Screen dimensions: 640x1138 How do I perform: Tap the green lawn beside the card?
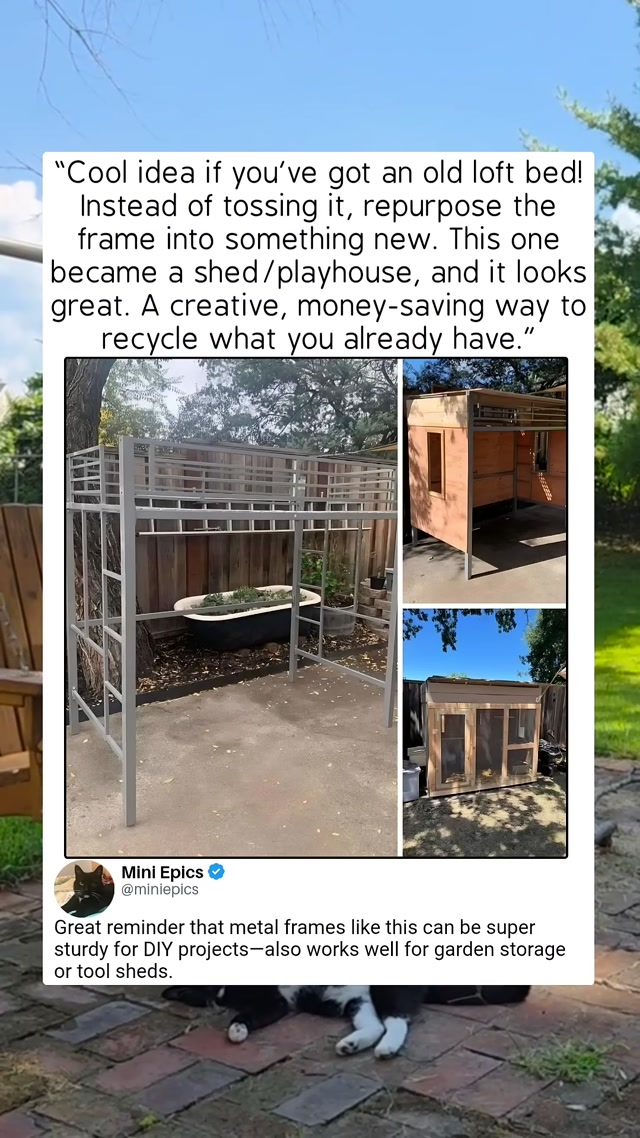[617, 653]
